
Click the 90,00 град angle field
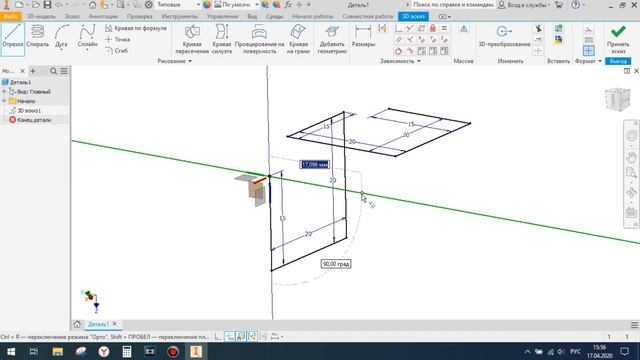(x=336, y=264)
